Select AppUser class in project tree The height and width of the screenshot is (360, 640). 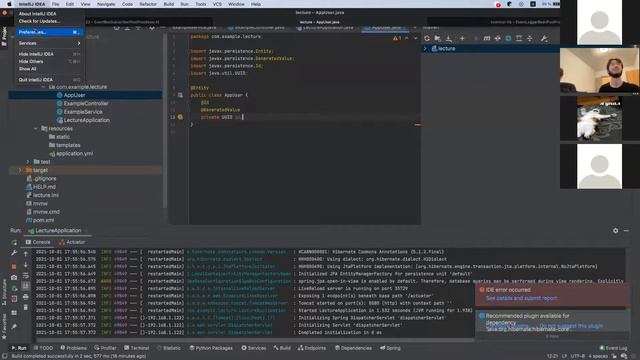point(74,95)
